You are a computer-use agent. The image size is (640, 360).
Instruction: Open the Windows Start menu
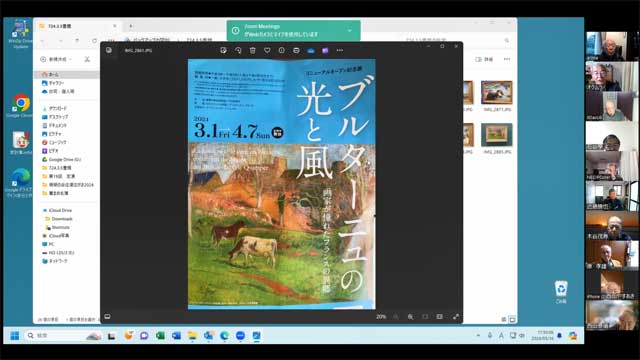tap(15, 336)
